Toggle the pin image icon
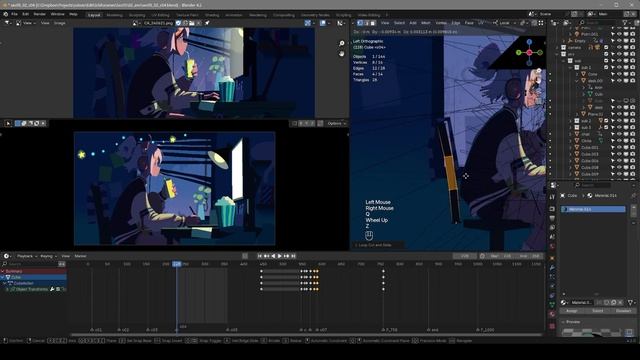Image resolution: width=640 pixels, height=360 pixels. [207, 23]
